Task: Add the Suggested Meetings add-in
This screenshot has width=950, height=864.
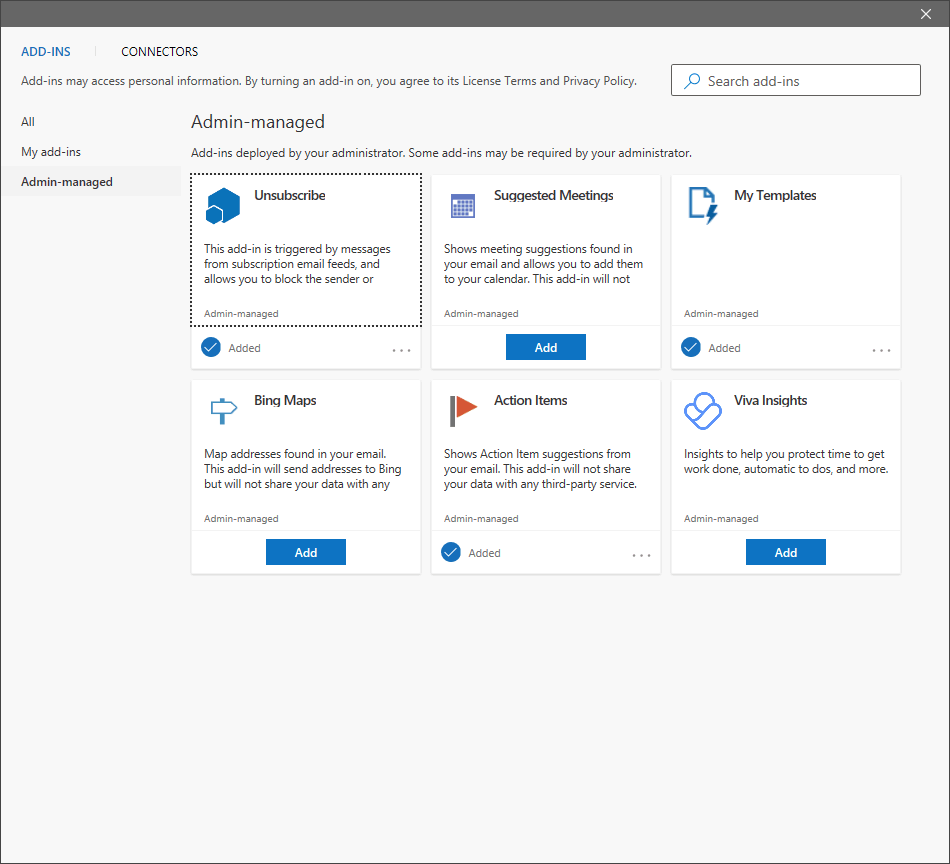Action: 545,347
